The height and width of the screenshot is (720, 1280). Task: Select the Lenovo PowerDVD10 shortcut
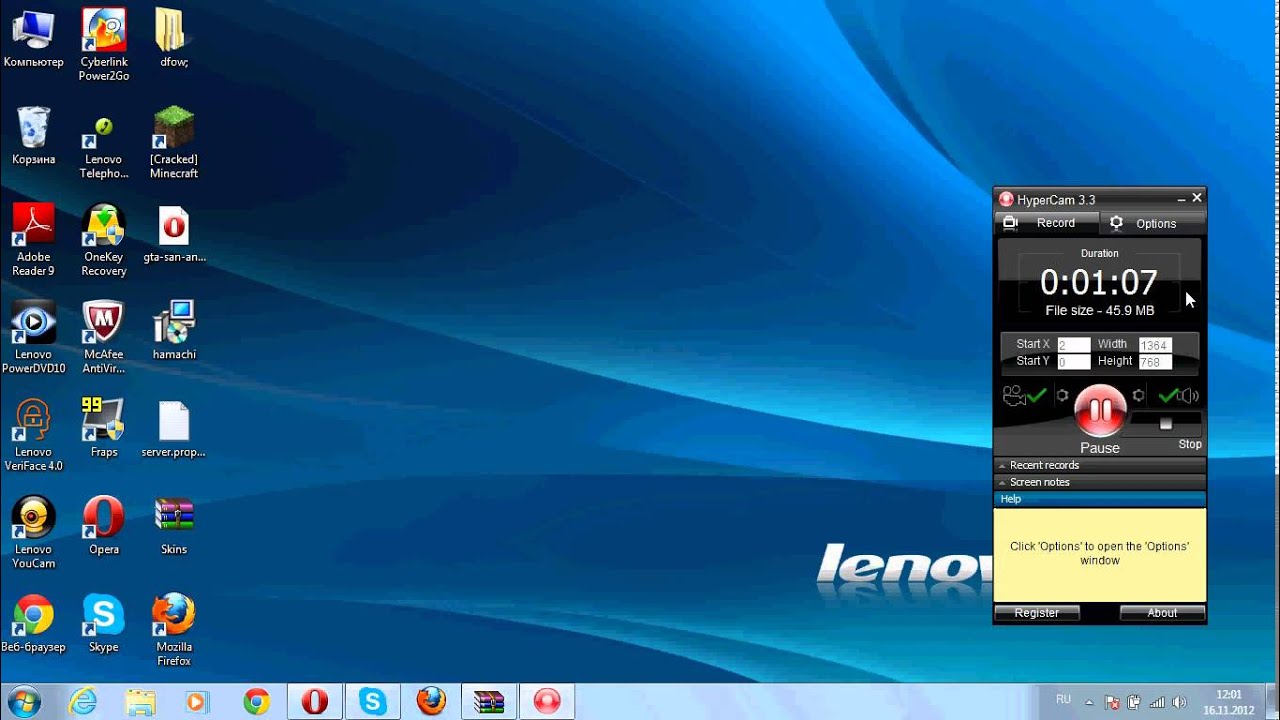[34, 338]
